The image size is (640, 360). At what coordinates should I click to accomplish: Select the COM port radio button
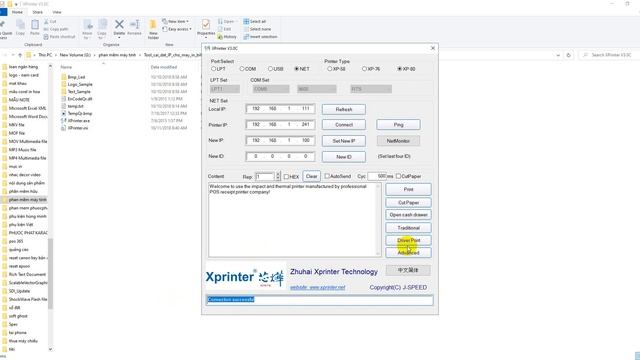(x=242, y=69)
